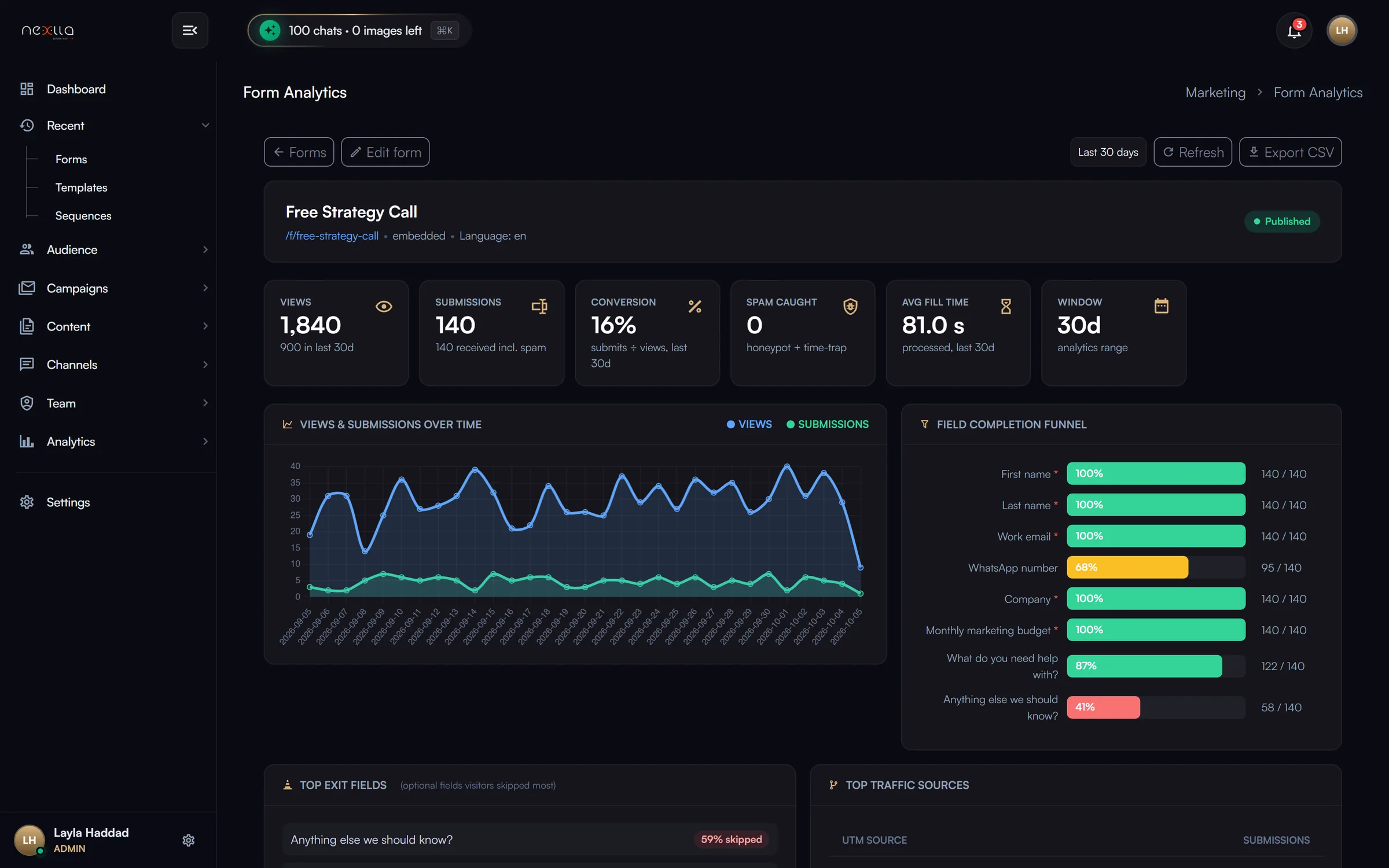Screen dimensions: 1389x868
Task: Click Export CSV button
Action: pyautogui.click(x=1290, y=152)
